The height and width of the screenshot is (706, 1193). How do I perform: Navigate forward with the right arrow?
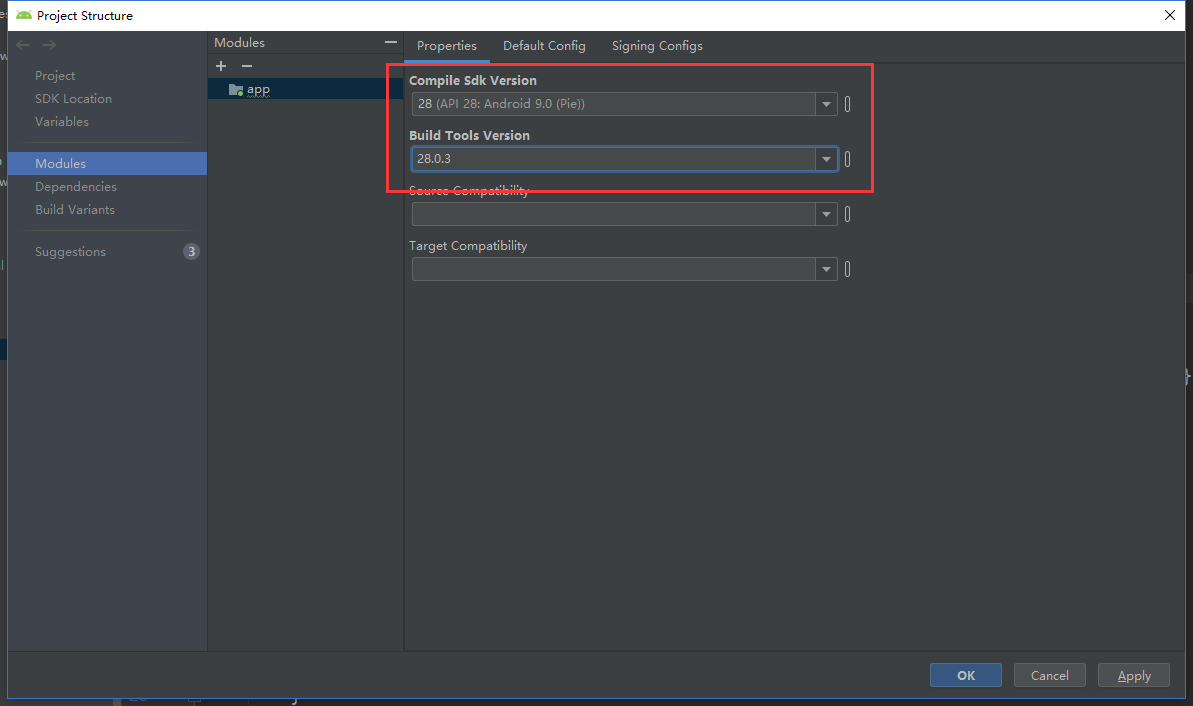point(49,45)
